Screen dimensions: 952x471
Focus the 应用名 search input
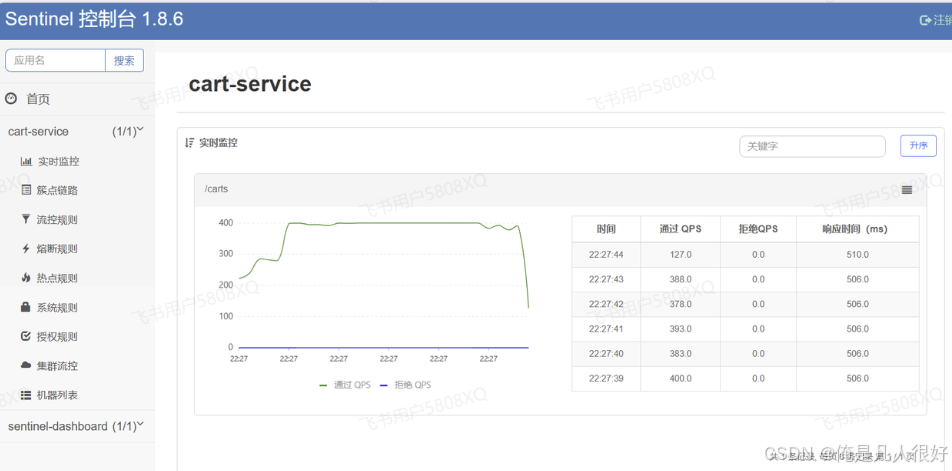[55, 61]
